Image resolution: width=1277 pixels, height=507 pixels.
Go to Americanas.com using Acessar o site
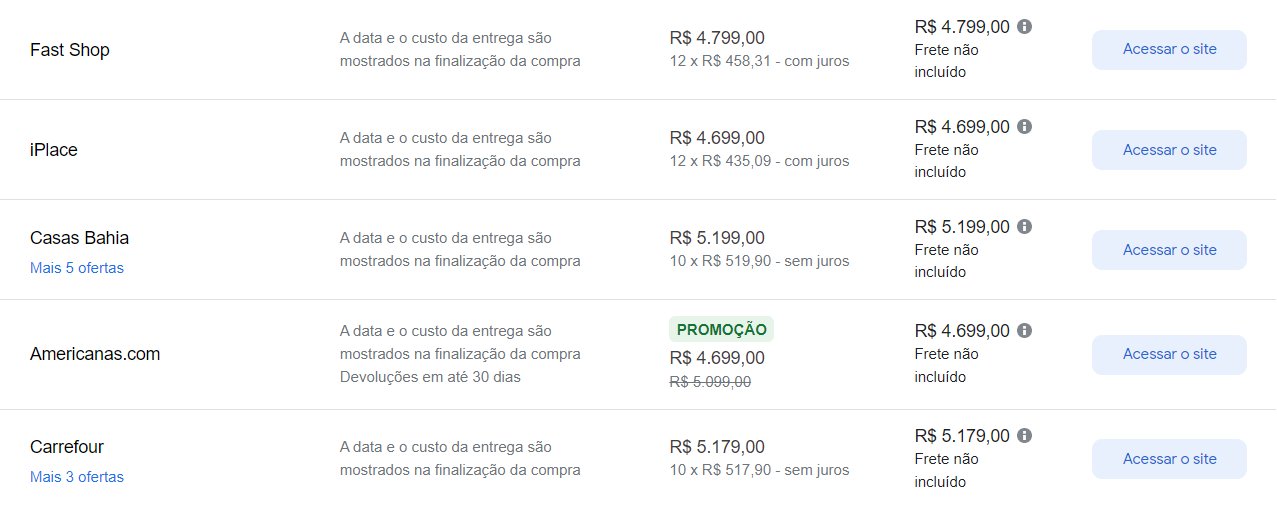click(x=1169, y=354)
